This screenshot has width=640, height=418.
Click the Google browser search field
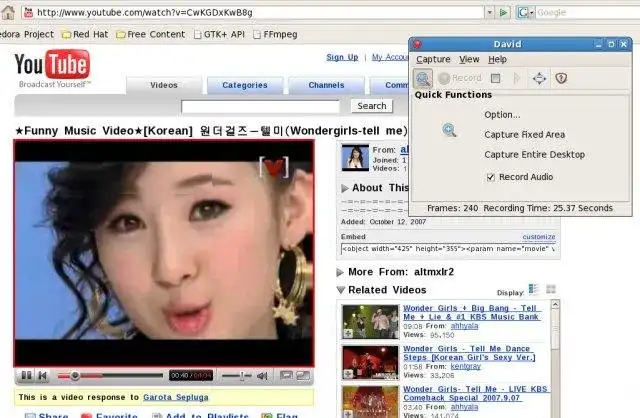tap(588, 13)
